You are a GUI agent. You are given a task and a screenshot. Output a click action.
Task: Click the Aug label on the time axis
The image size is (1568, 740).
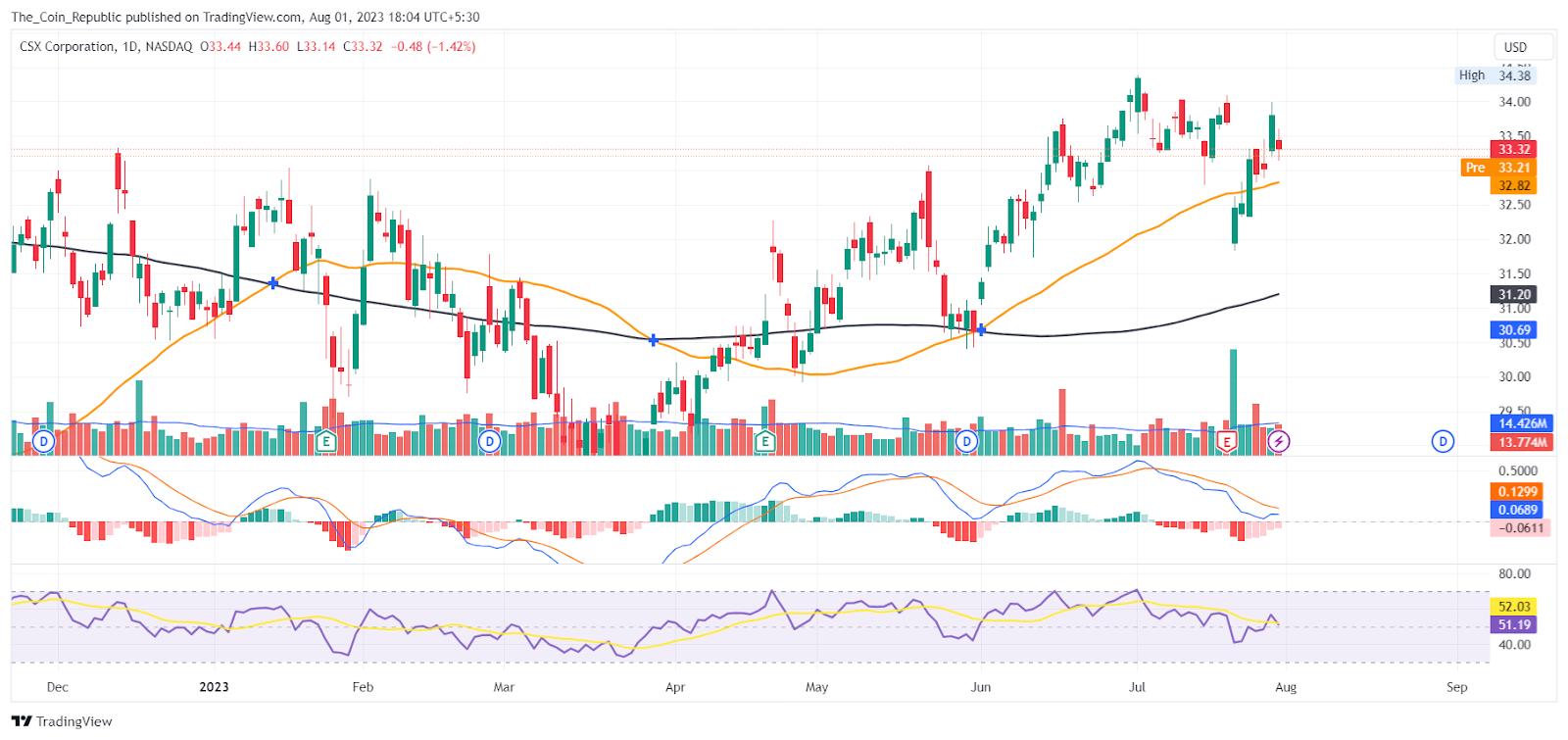point(1286,687)
